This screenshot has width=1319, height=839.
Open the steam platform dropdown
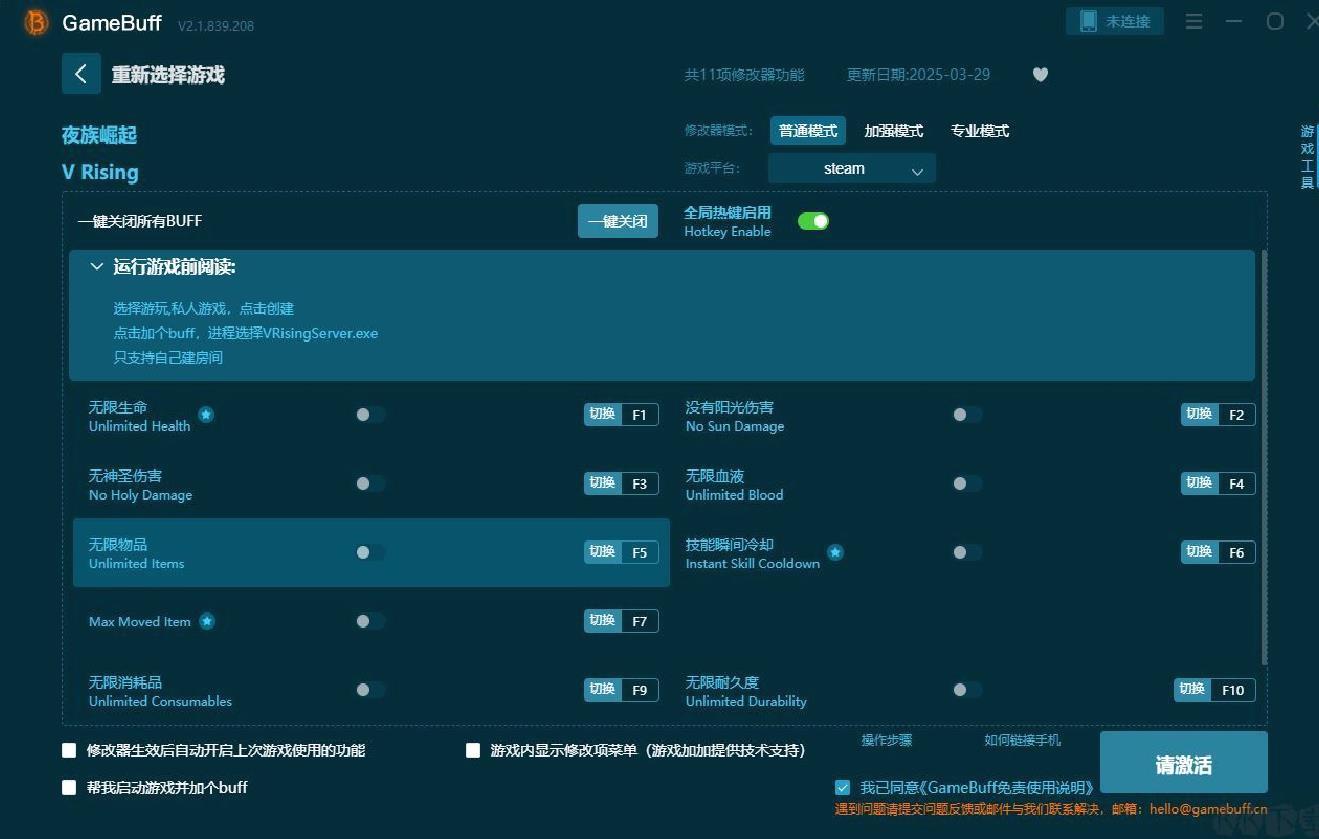(x=852, y=168)
